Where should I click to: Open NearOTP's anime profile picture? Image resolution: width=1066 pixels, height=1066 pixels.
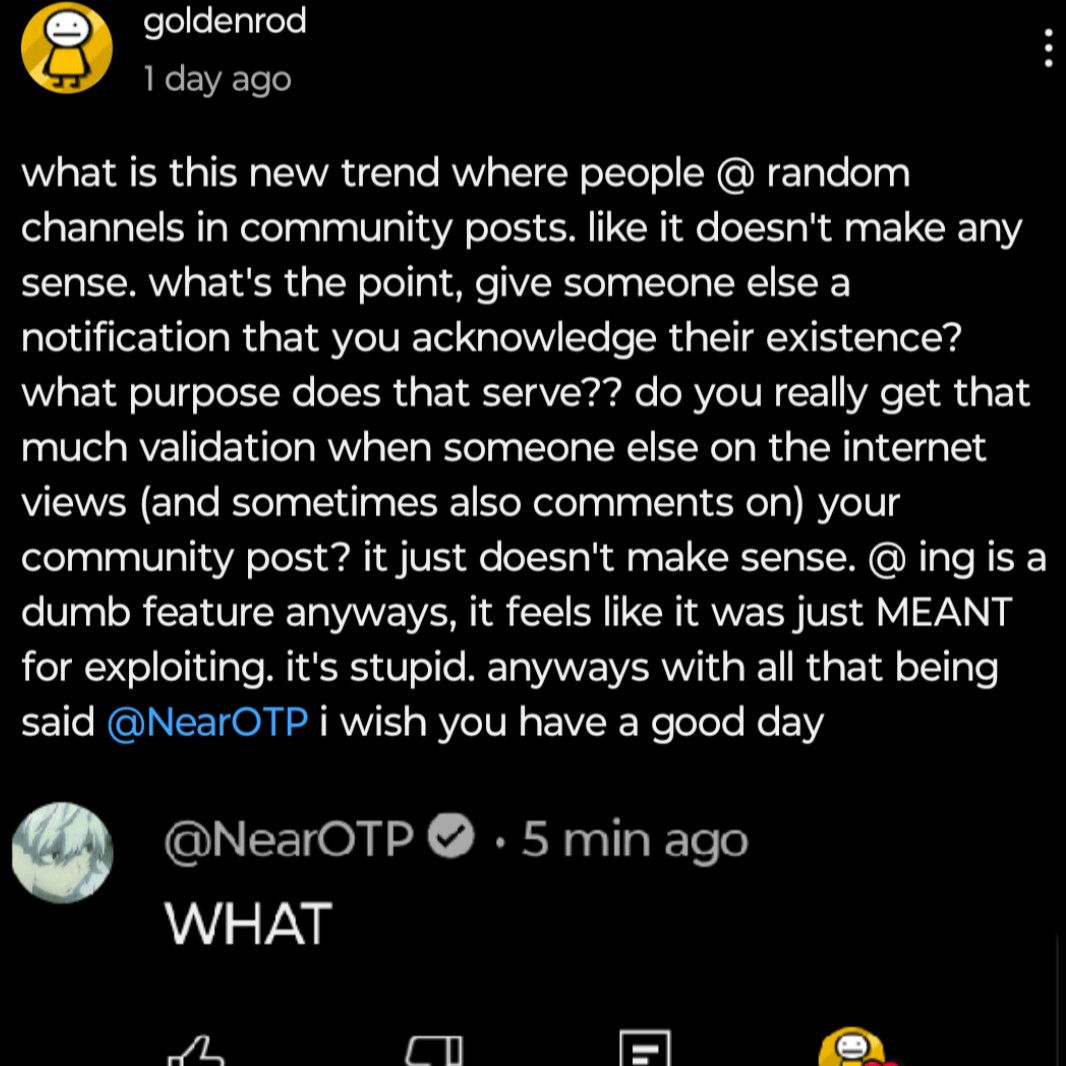coord(62,853)
